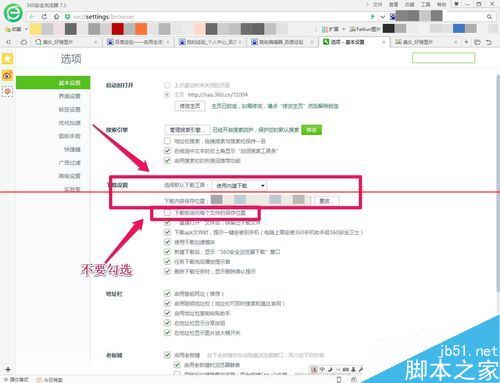
Task: Open the default download tool dropdown 使用内建下载
Action: [x=239, y=186]
